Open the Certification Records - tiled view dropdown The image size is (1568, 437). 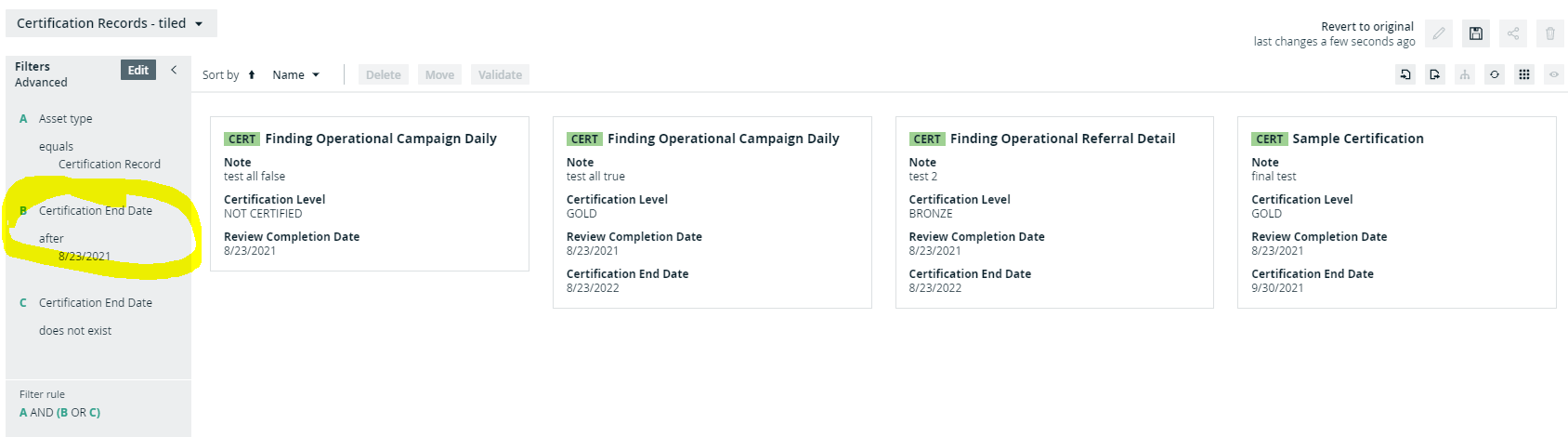111,23
